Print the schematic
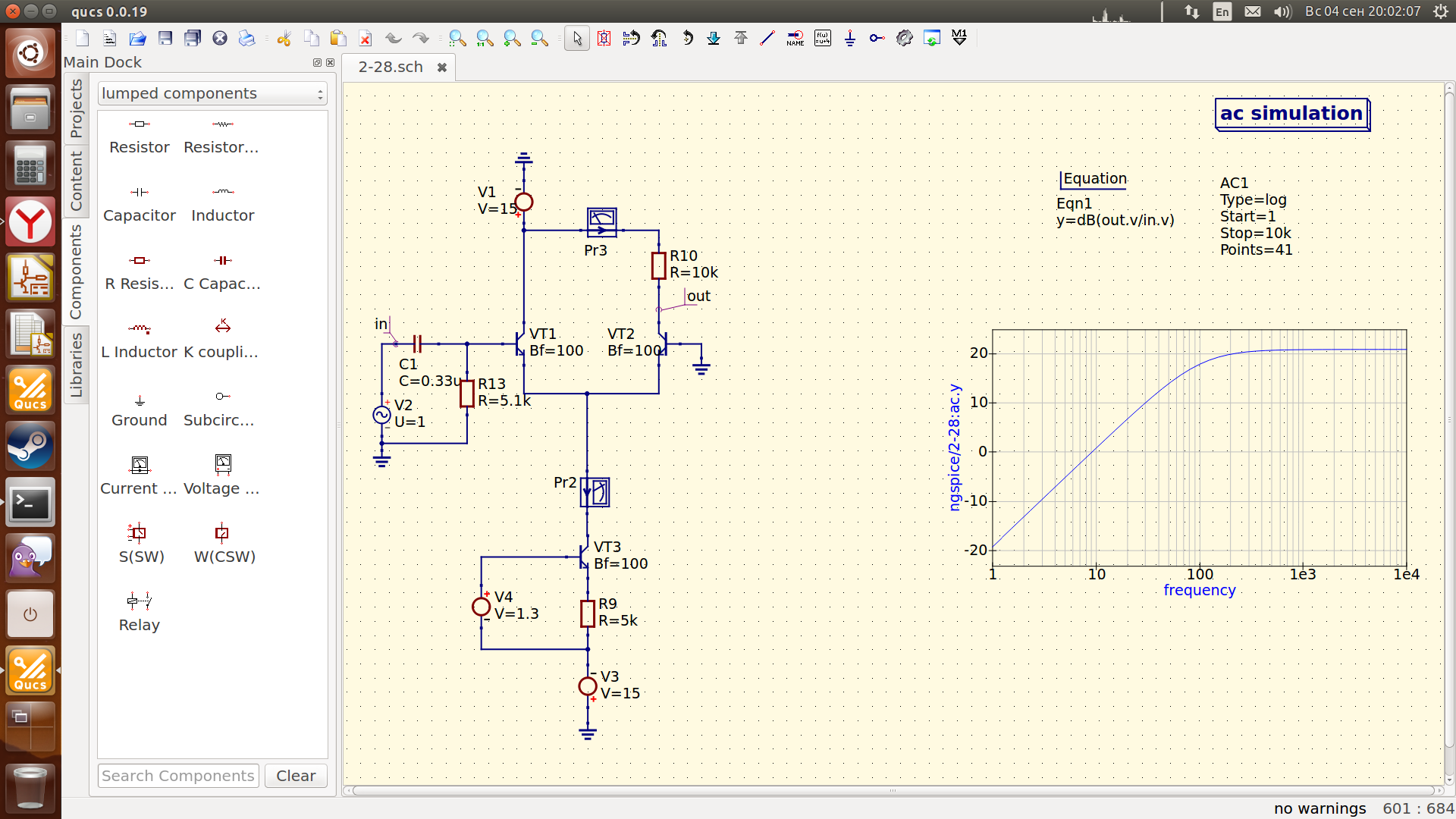 pyautogui.click(x=247, y=38)
